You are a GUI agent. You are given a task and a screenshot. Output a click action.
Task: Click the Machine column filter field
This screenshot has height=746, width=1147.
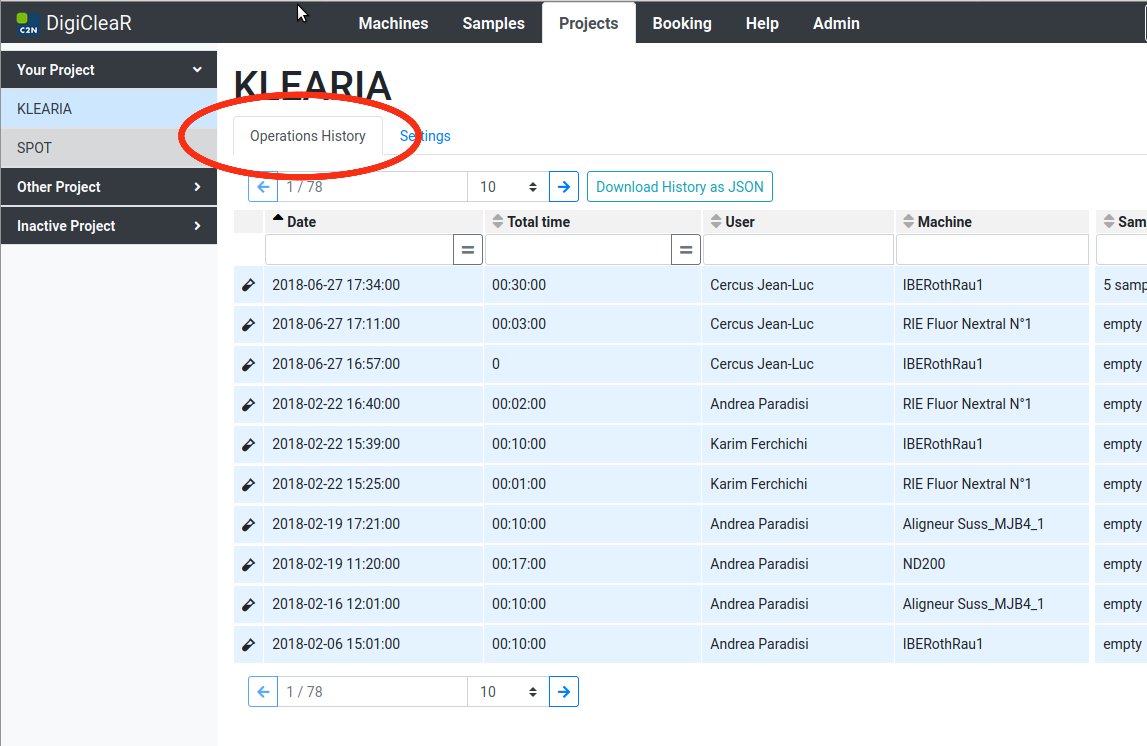tap(991, 250)
